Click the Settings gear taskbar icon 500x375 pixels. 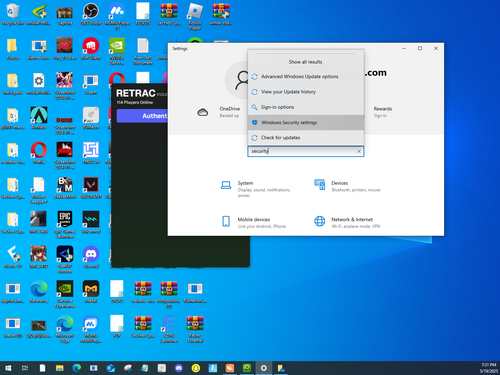click(x=264, y=368)
